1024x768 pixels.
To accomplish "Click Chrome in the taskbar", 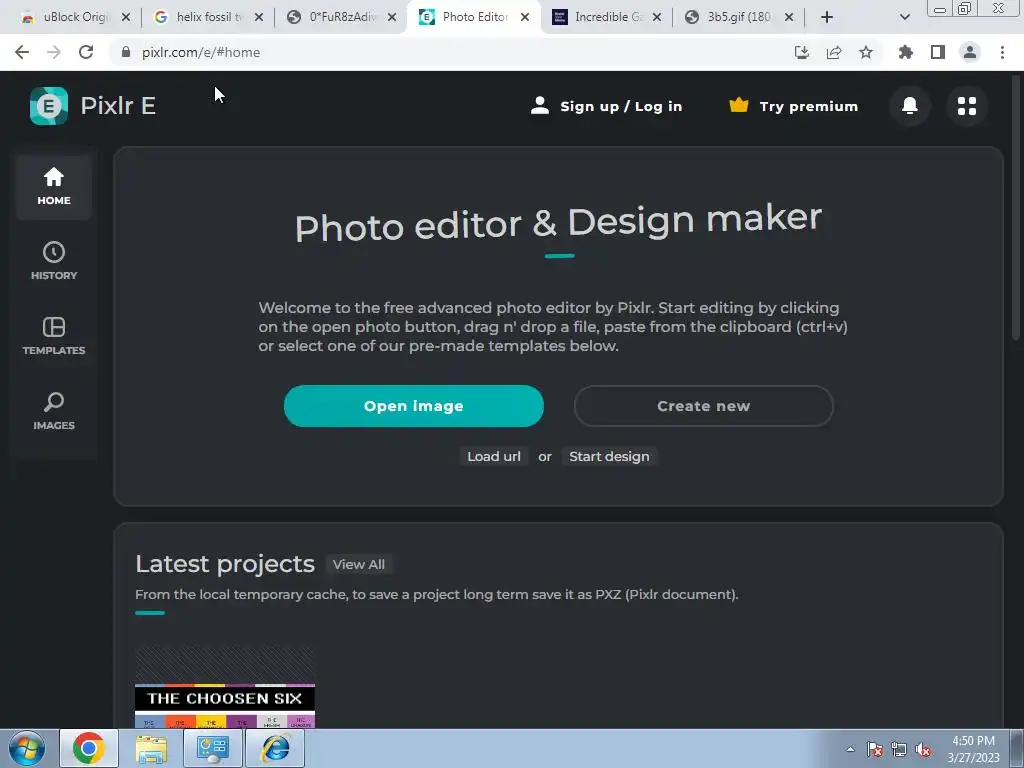I will (x=89, y=748).
